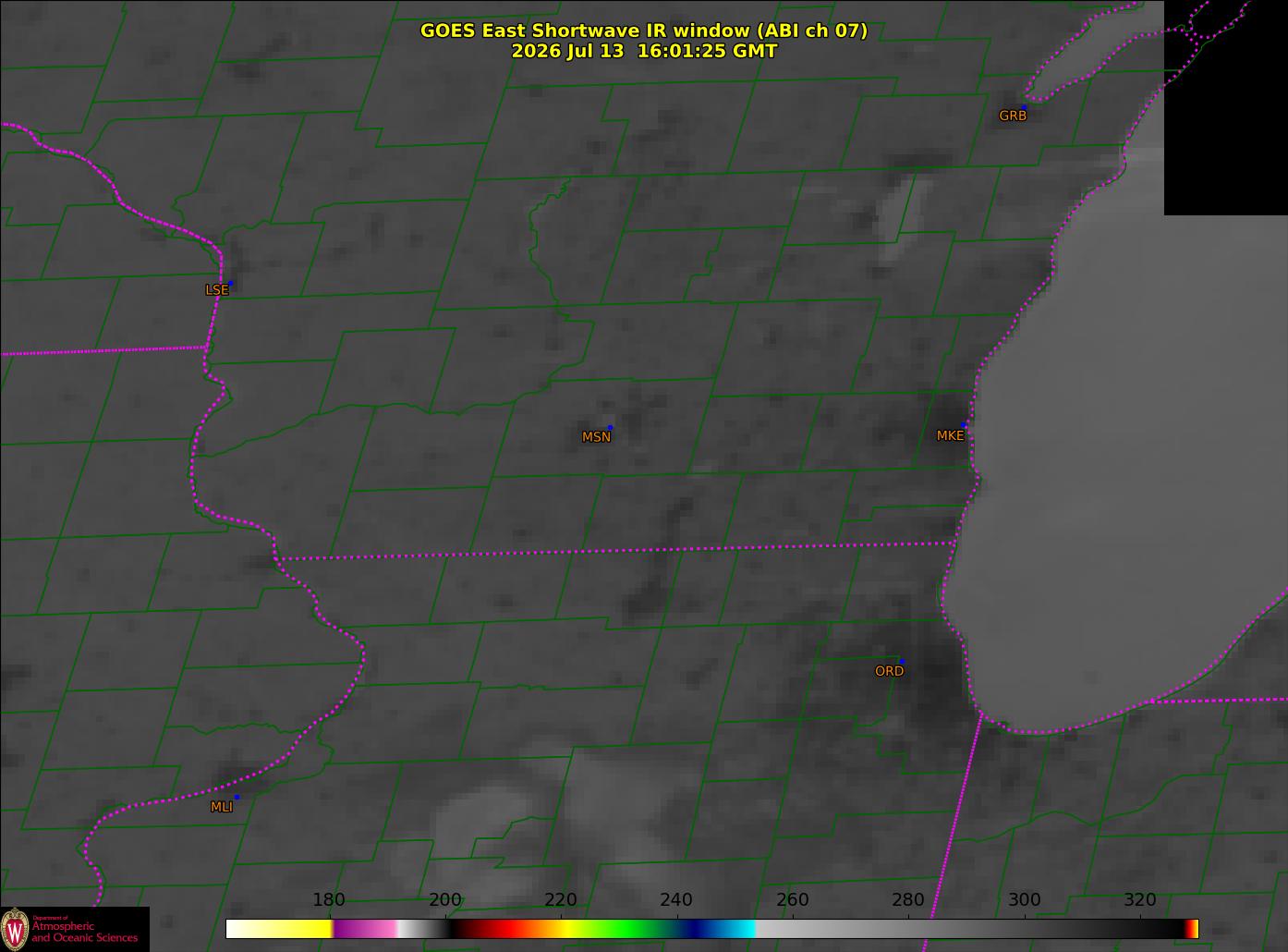Click the MKE station label
The width and height of the screenshot is (1288, 952).
[x=950, y=435]
